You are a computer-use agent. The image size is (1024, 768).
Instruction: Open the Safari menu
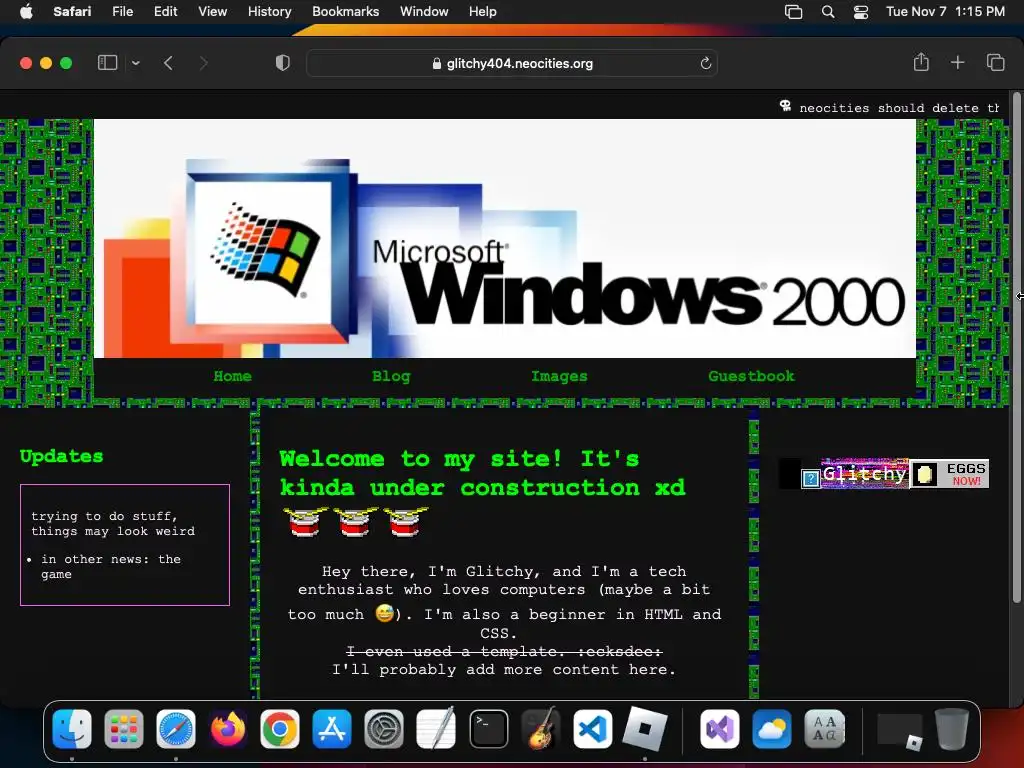[x=72, y=11]
